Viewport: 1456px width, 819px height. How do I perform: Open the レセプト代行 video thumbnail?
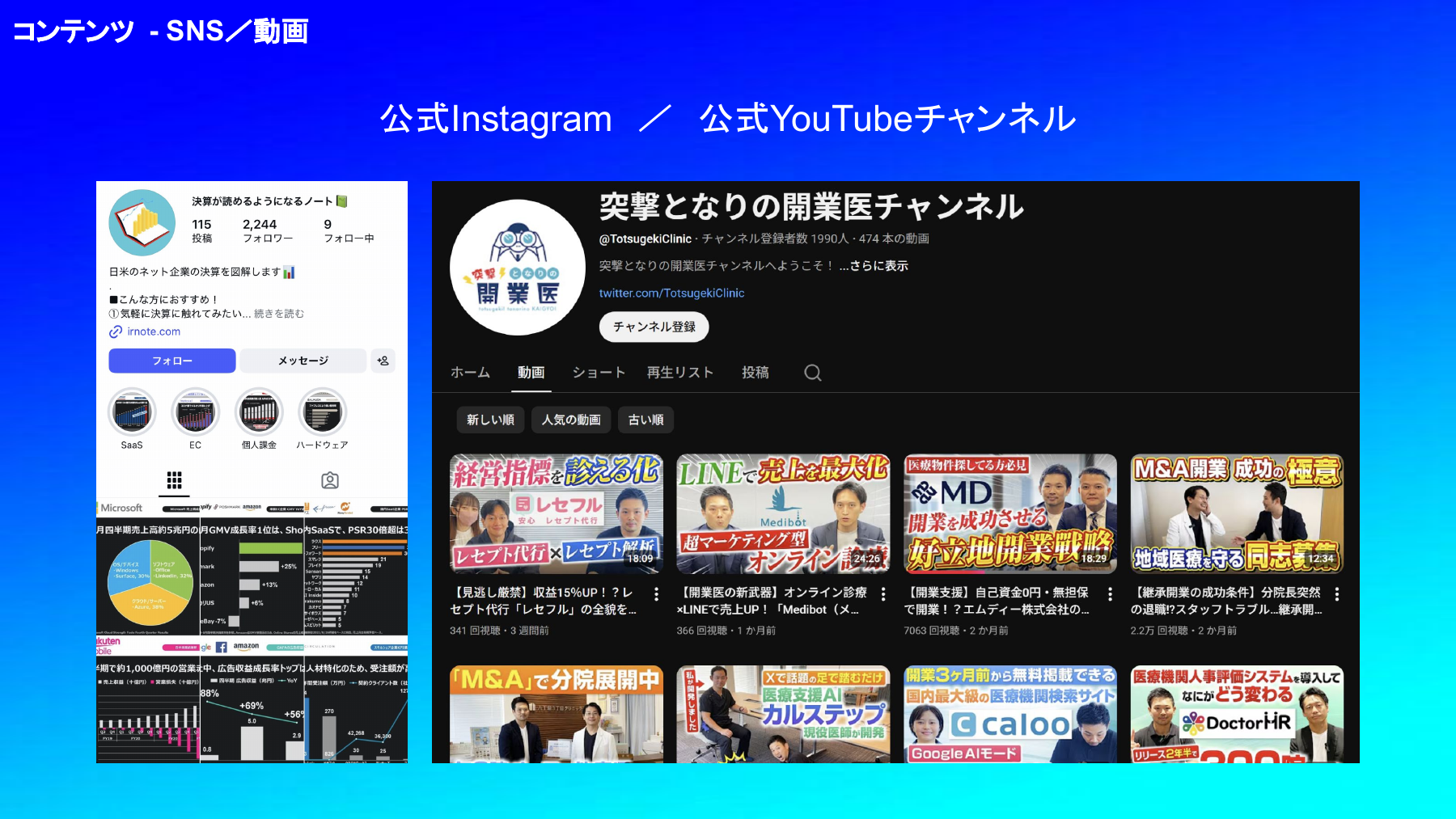(x=557, y=513)
